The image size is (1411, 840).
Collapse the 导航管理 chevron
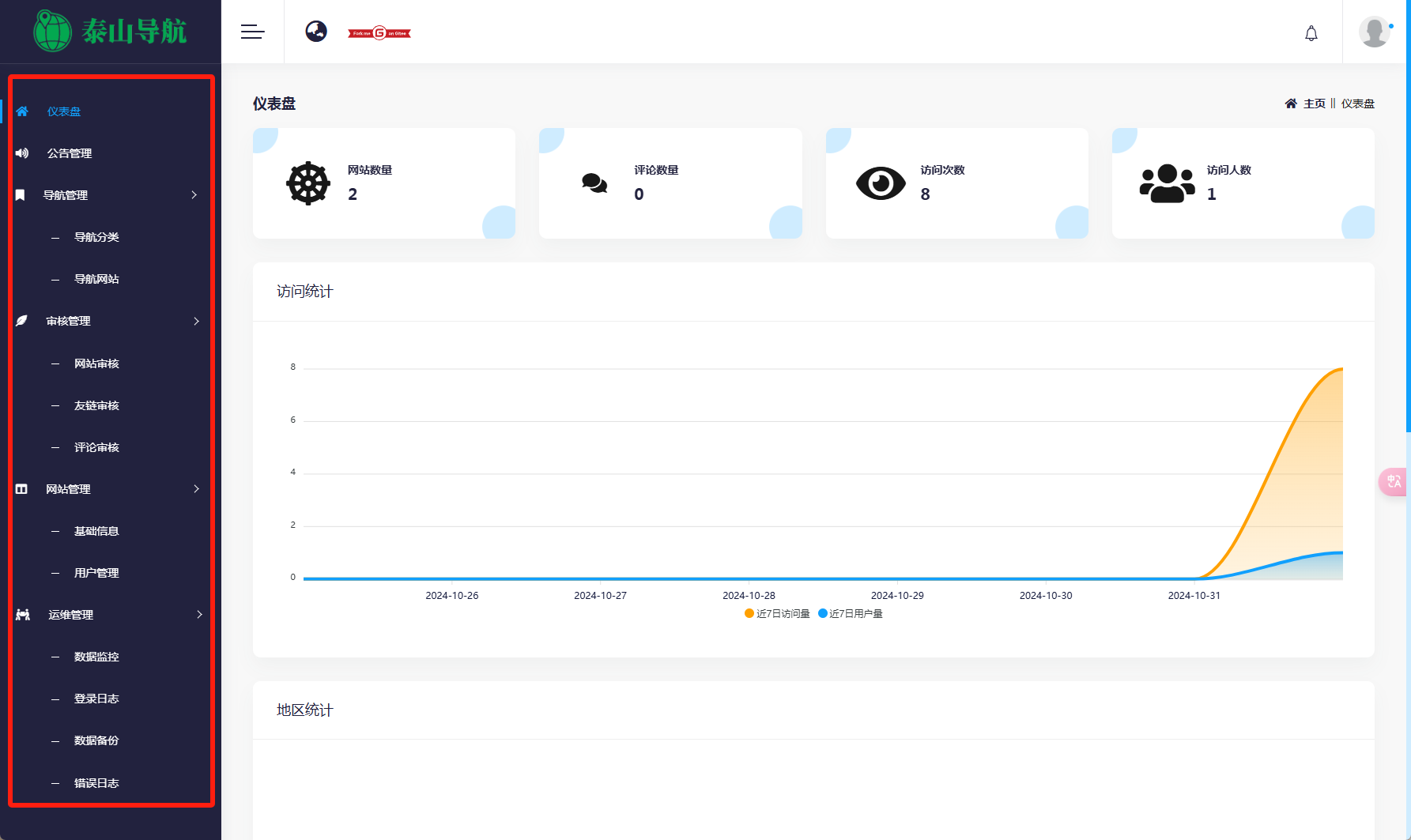pyautogui.click(x=194, y=195)
